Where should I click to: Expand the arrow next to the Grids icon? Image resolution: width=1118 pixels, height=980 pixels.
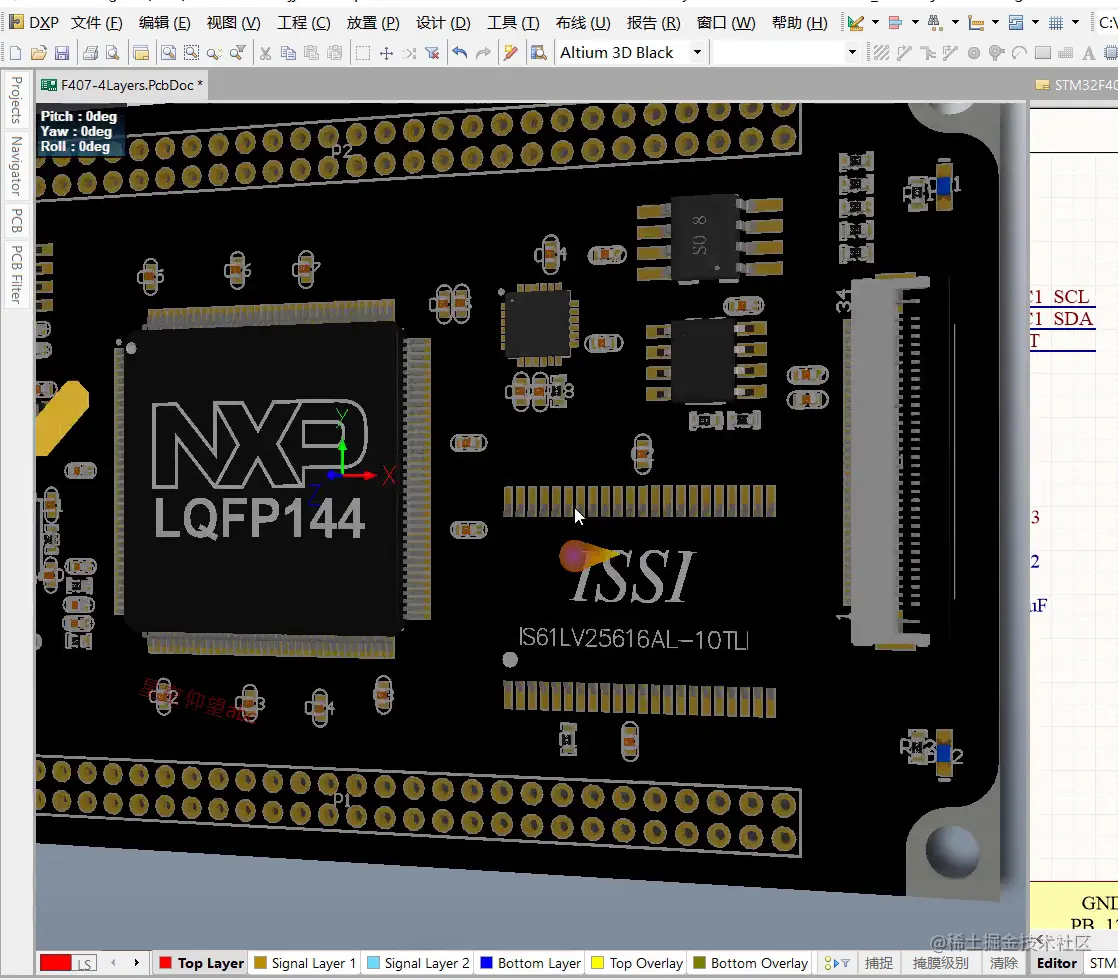point(1075,23)
